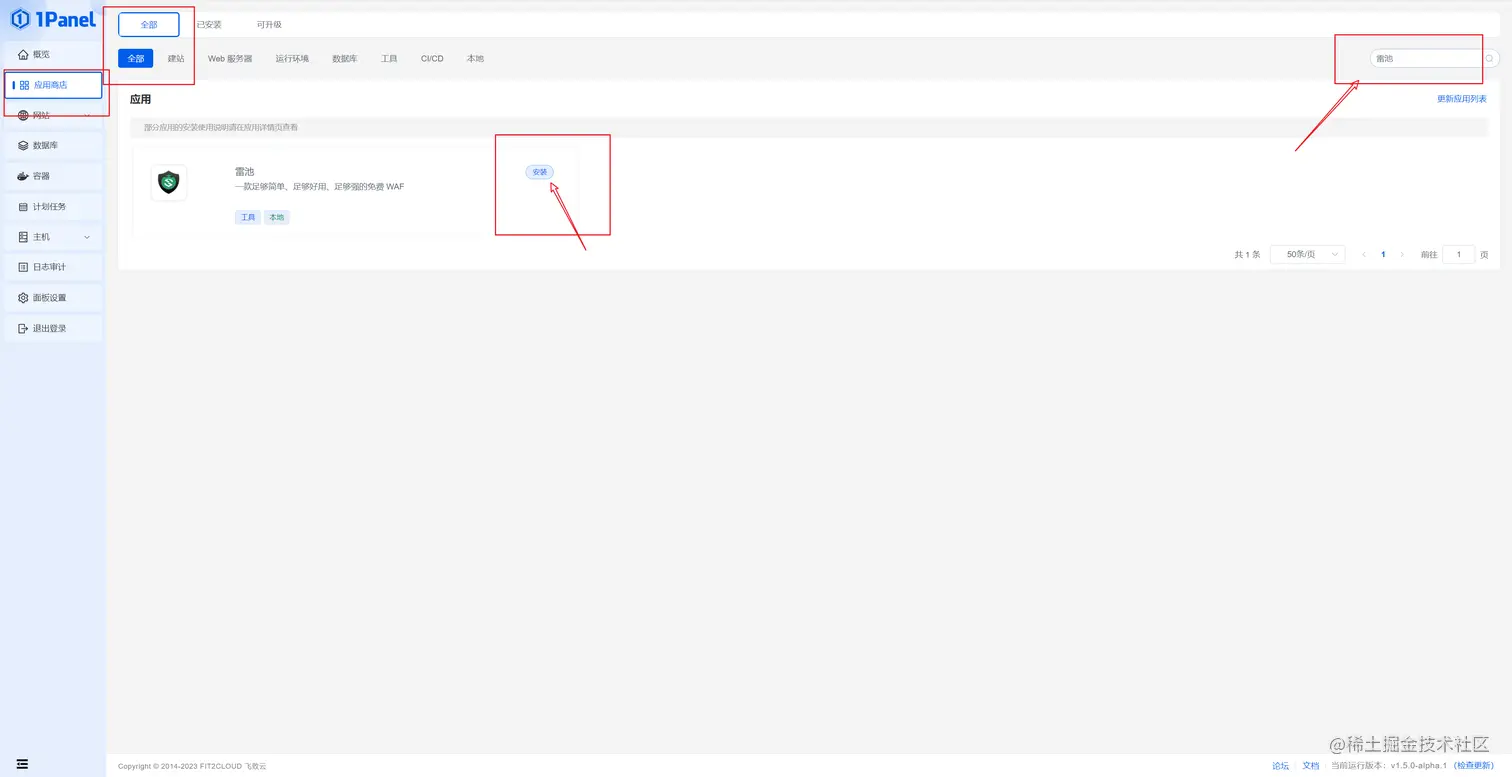The height and width of the screenshot is (777, 1512).
Task: Filter apps by Web 服务器
Action: (x=230, y=59)
